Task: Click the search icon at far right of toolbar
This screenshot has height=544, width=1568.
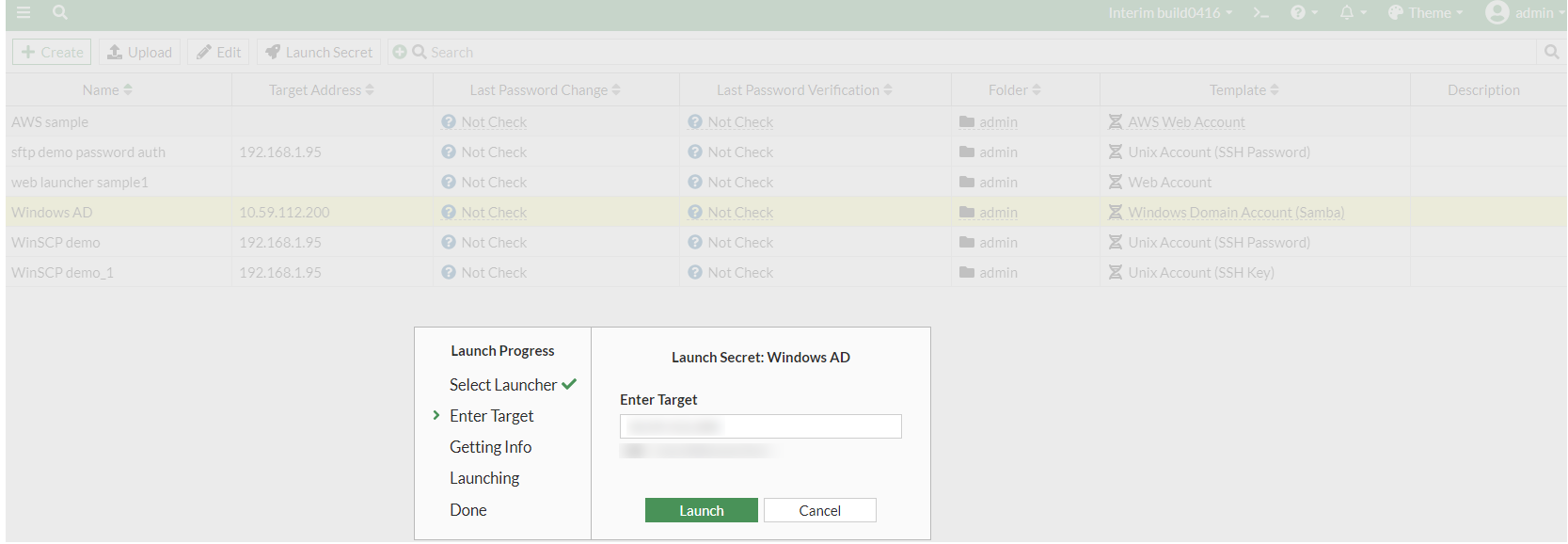Action: coord(1551,53)
